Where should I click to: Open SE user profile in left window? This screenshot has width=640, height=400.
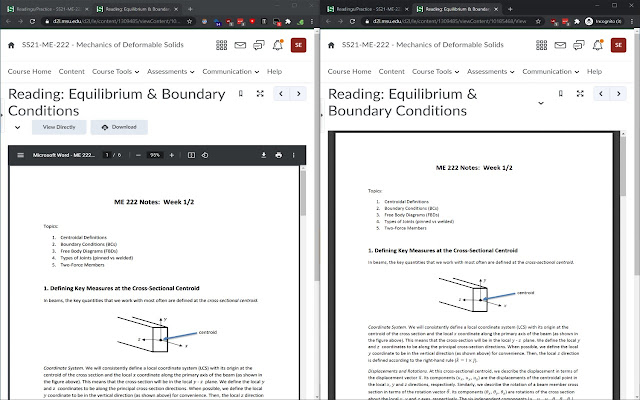[298, 45]
